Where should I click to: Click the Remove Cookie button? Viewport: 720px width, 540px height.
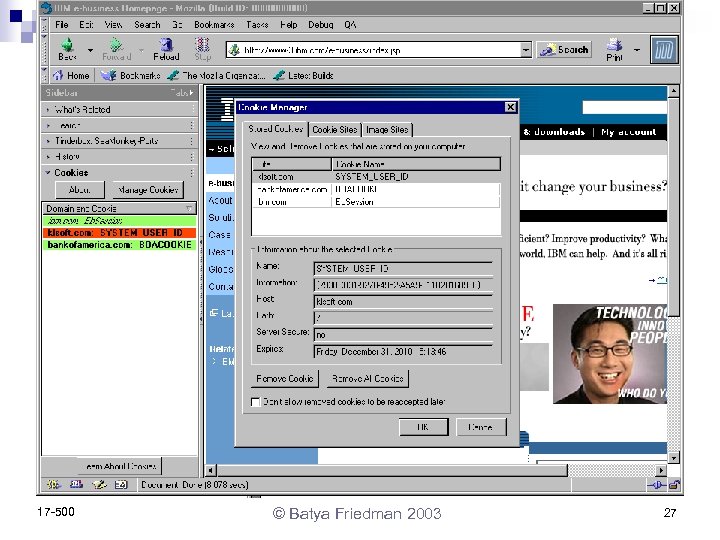tap(285, 378)
